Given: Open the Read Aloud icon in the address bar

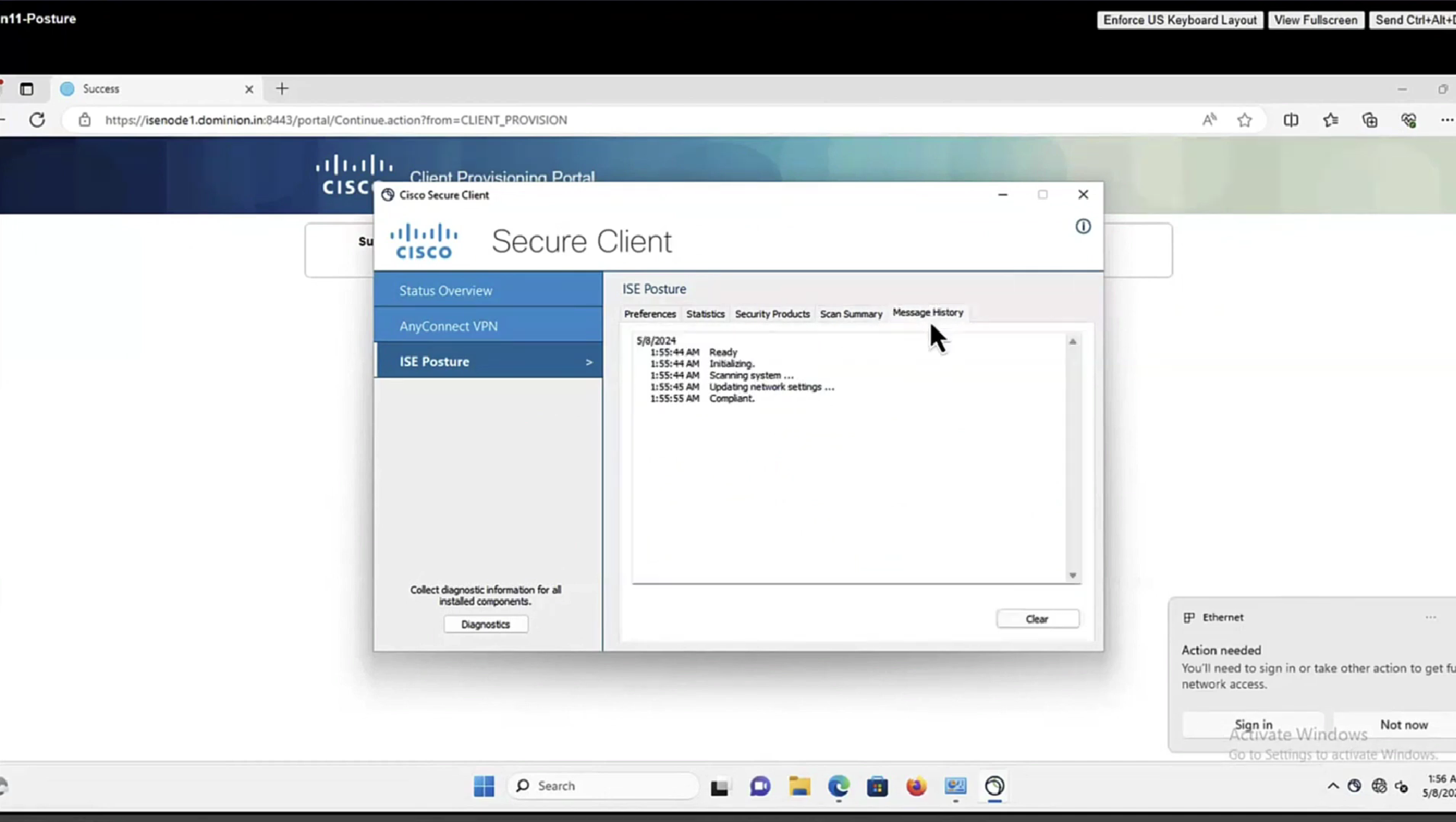Looking at the screenshot, I should click(1209, 120).
